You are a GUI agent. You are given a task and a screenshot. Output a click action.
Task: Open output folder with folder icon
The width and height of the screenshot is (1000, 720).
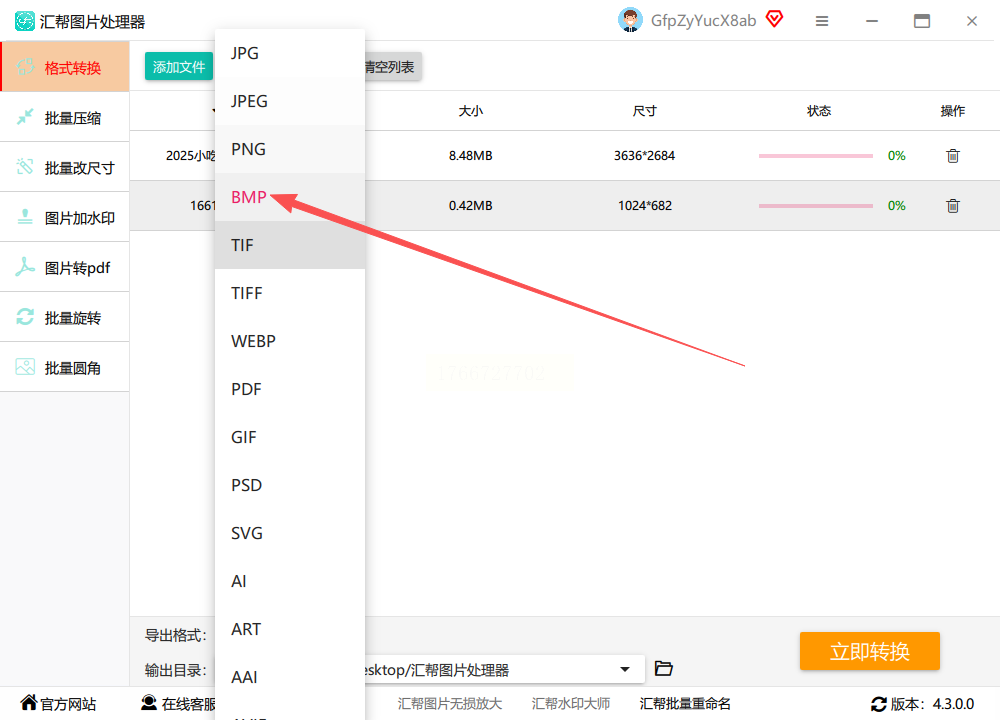coord(664,668)
